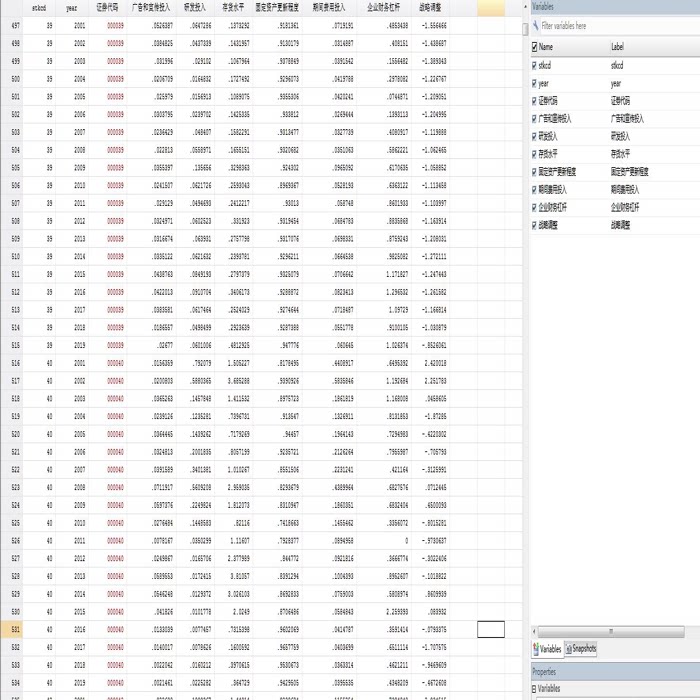Image resolution: width=700 pixels, height=700 pixels.
Task: Click the 企业财务杠杆 cell 0 in row 526
Action: click(x=384, y=541)
